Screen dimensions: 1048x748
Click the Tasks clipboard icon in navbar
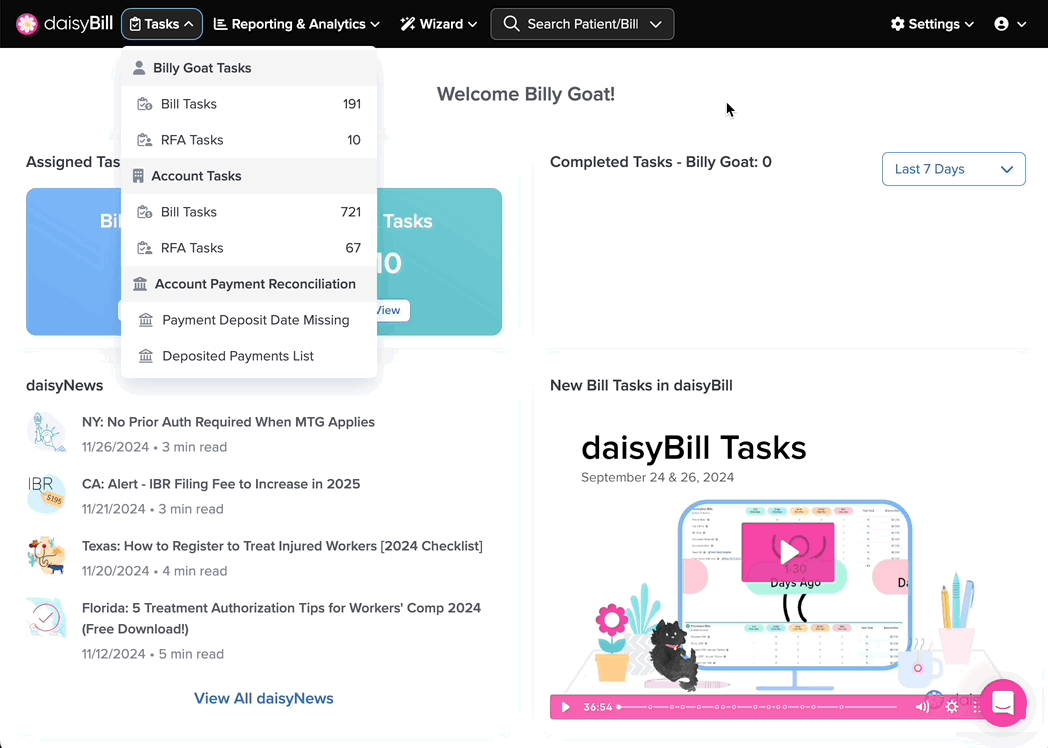(x=135, y=24)
